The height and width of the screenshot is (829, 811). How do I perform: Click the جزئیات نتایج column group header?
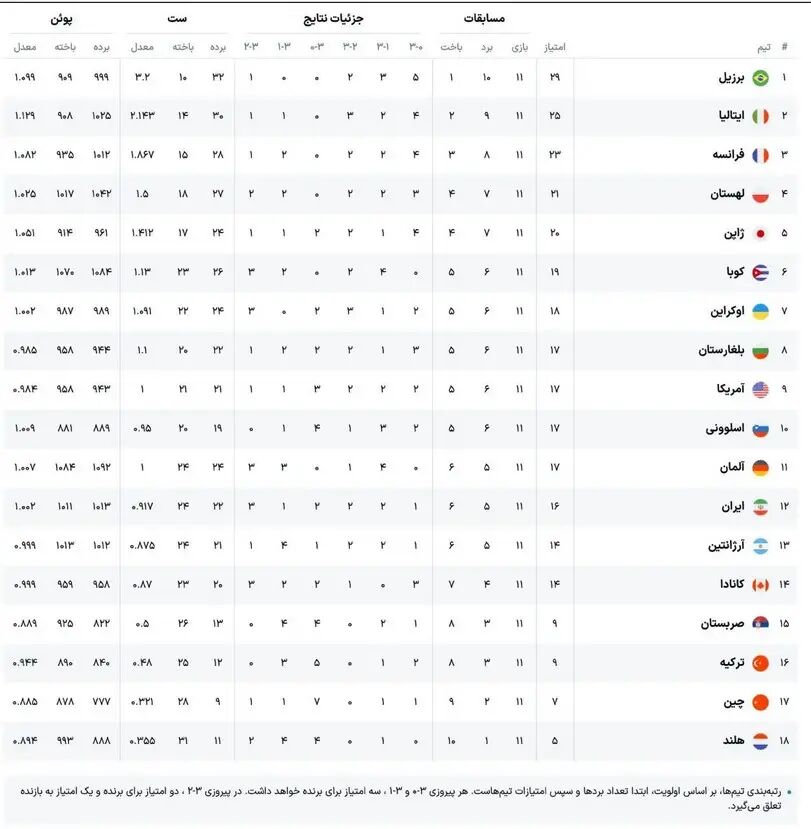click(x=333, y=19)
